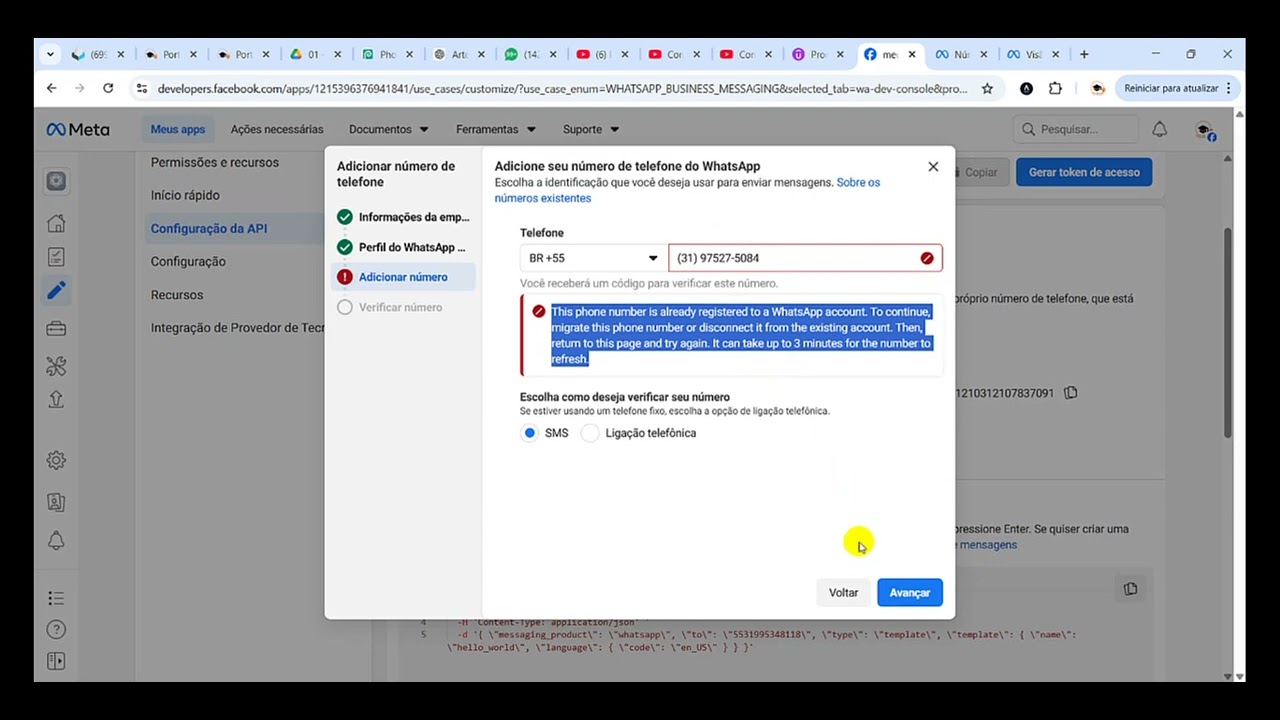Click the site information icon in address bar
The image size is (1280, 720).
pyautogui.click(x=140, y=88)
